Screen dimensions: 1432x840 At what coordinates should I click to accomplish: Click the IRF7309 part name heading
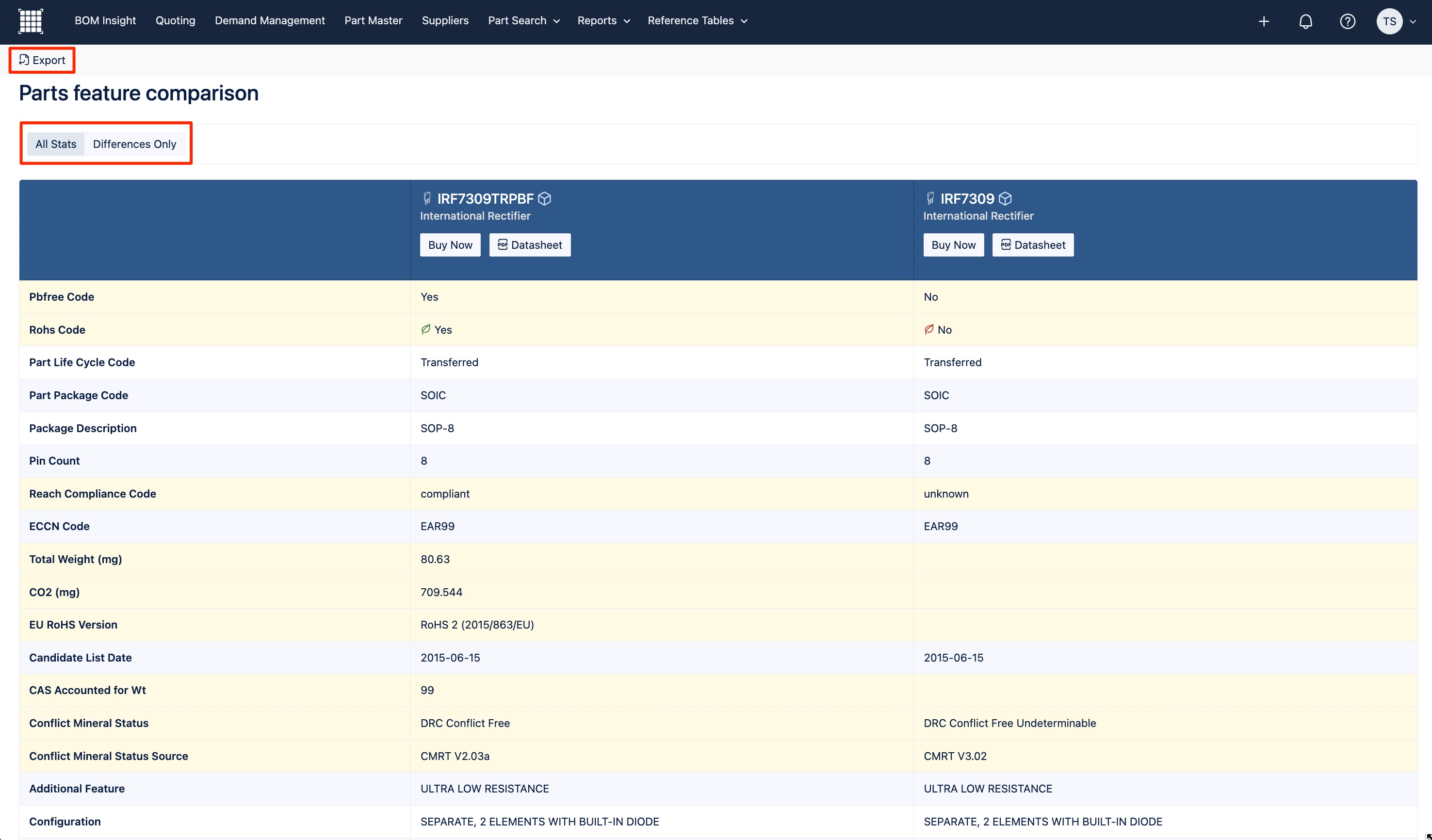[x=967, y=199]
